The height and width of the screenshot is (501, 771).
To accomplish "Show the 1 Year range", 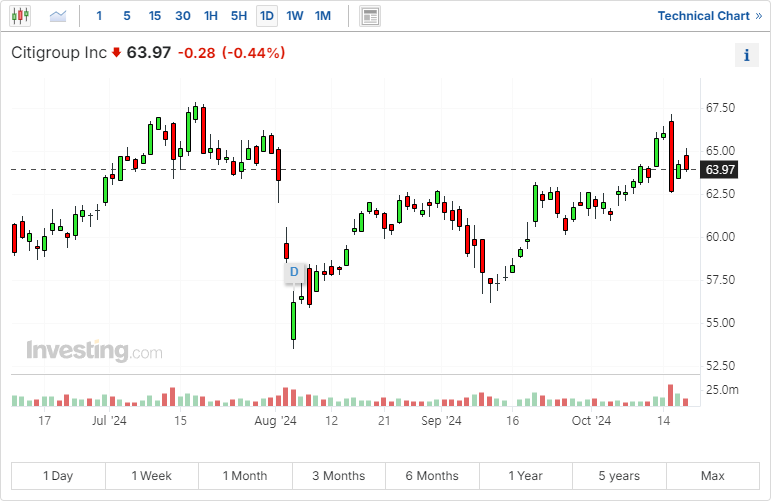I will tap(526, 476).
